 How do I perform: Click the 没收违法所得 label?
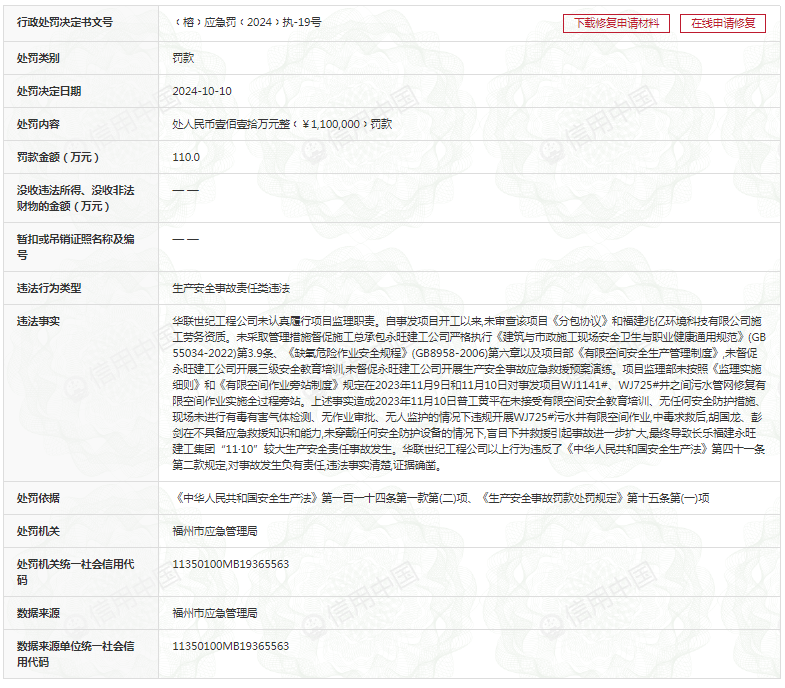coord(76,198)
